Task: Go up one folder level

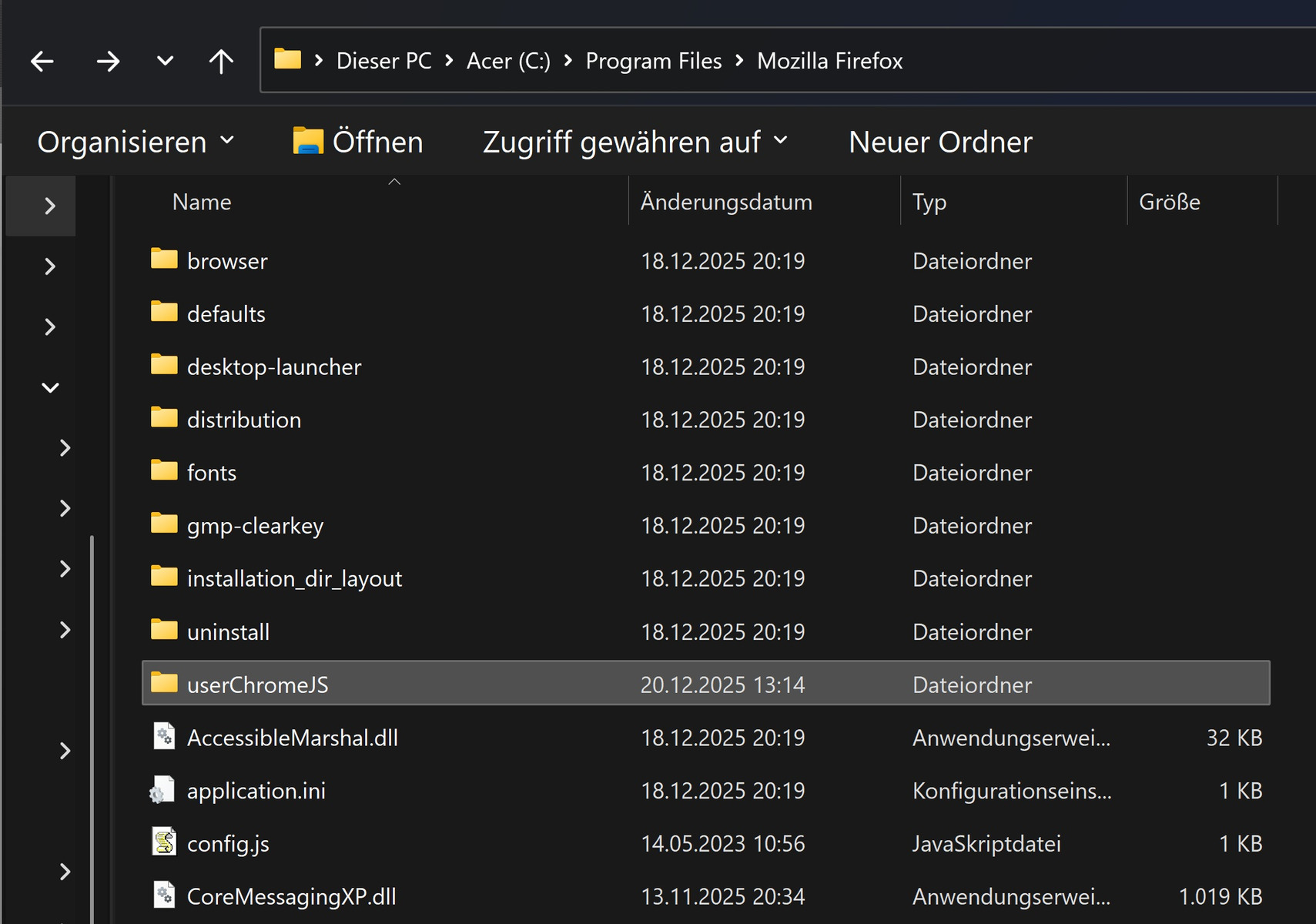Action: tap(221, 62)
